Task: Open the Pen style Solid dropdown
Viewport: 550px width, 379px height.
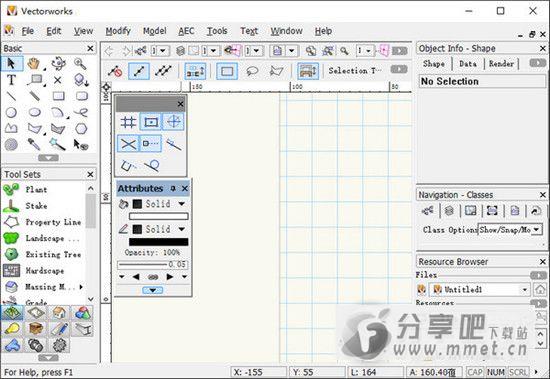Action: coord(182,229)
